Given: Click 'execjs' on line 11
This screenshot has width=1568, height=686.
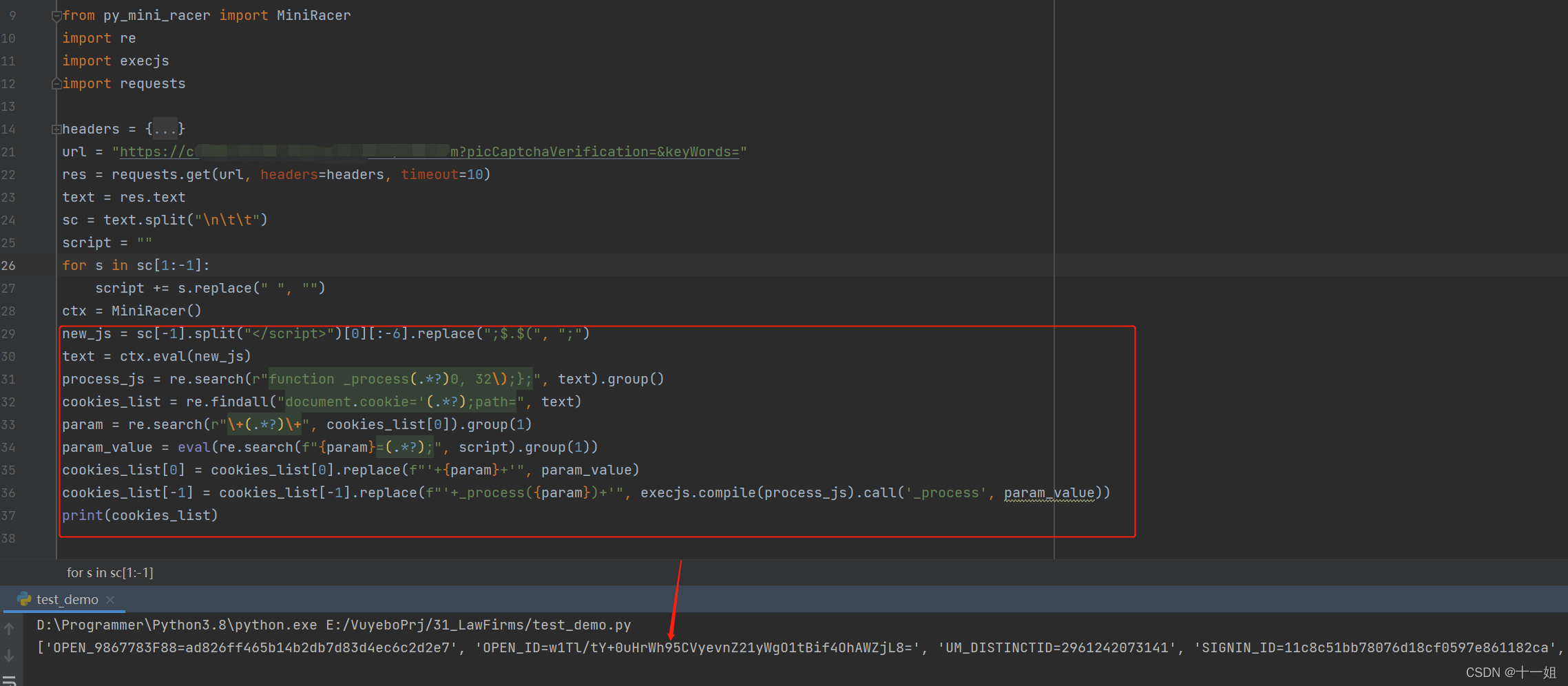Looking at the screenshot, I should point(145,61).
